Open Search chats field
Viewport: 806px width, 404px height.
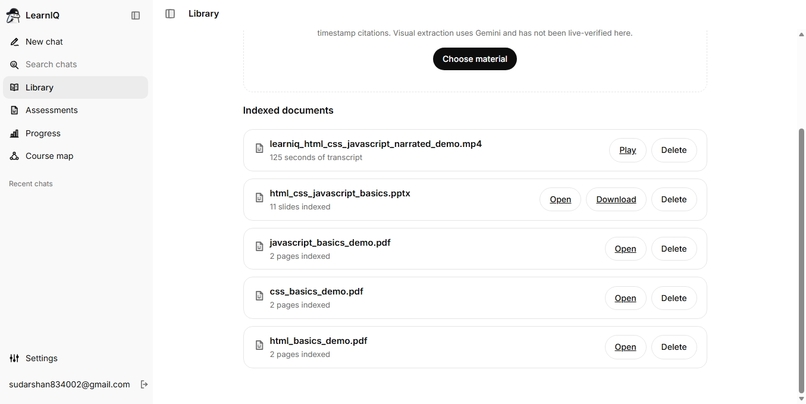[x=76, y=65]
